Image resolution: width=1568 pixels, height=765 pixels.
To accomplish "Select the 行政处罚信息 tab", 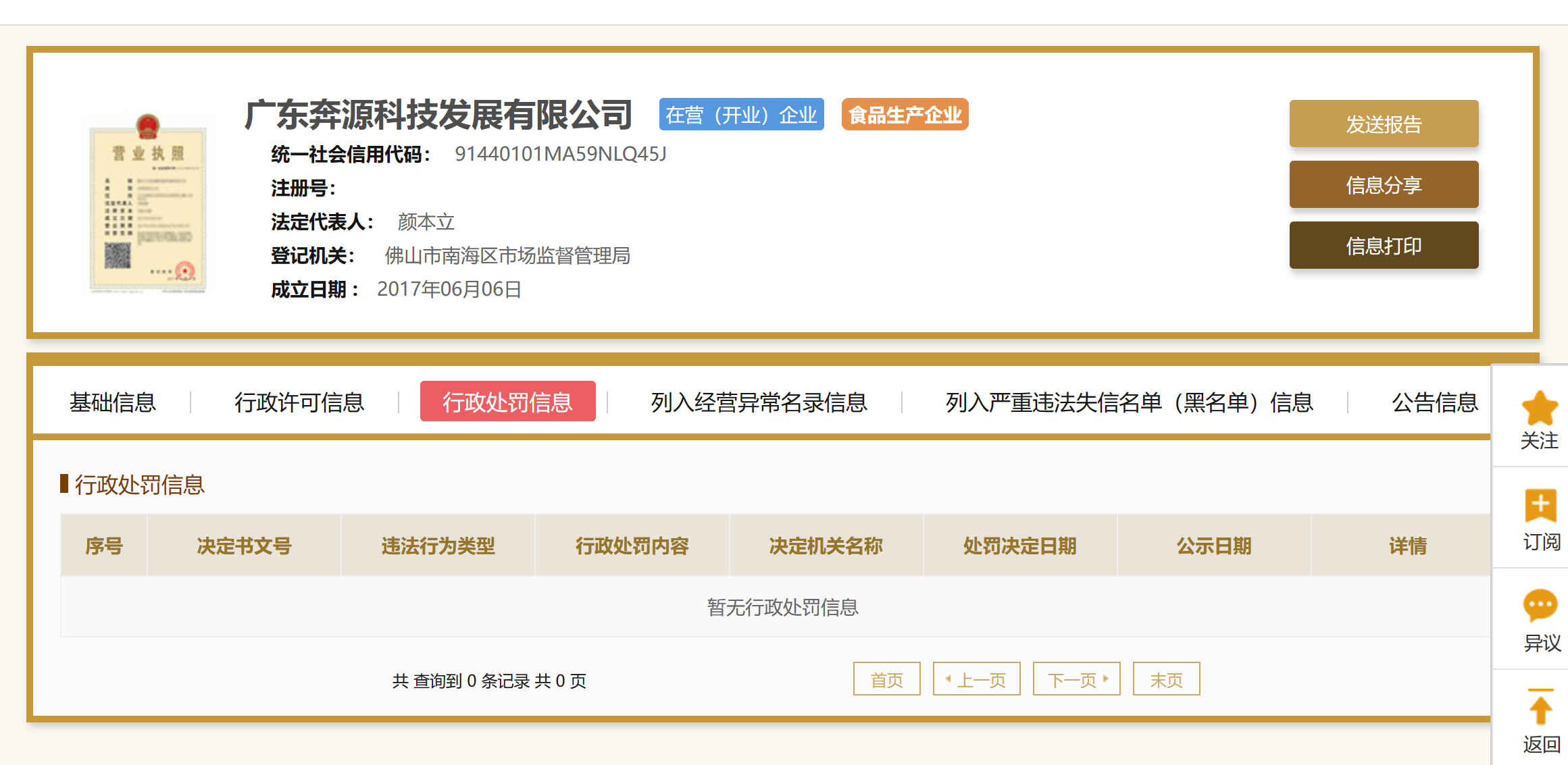I will pyautogui.click(x=507, y=402).
